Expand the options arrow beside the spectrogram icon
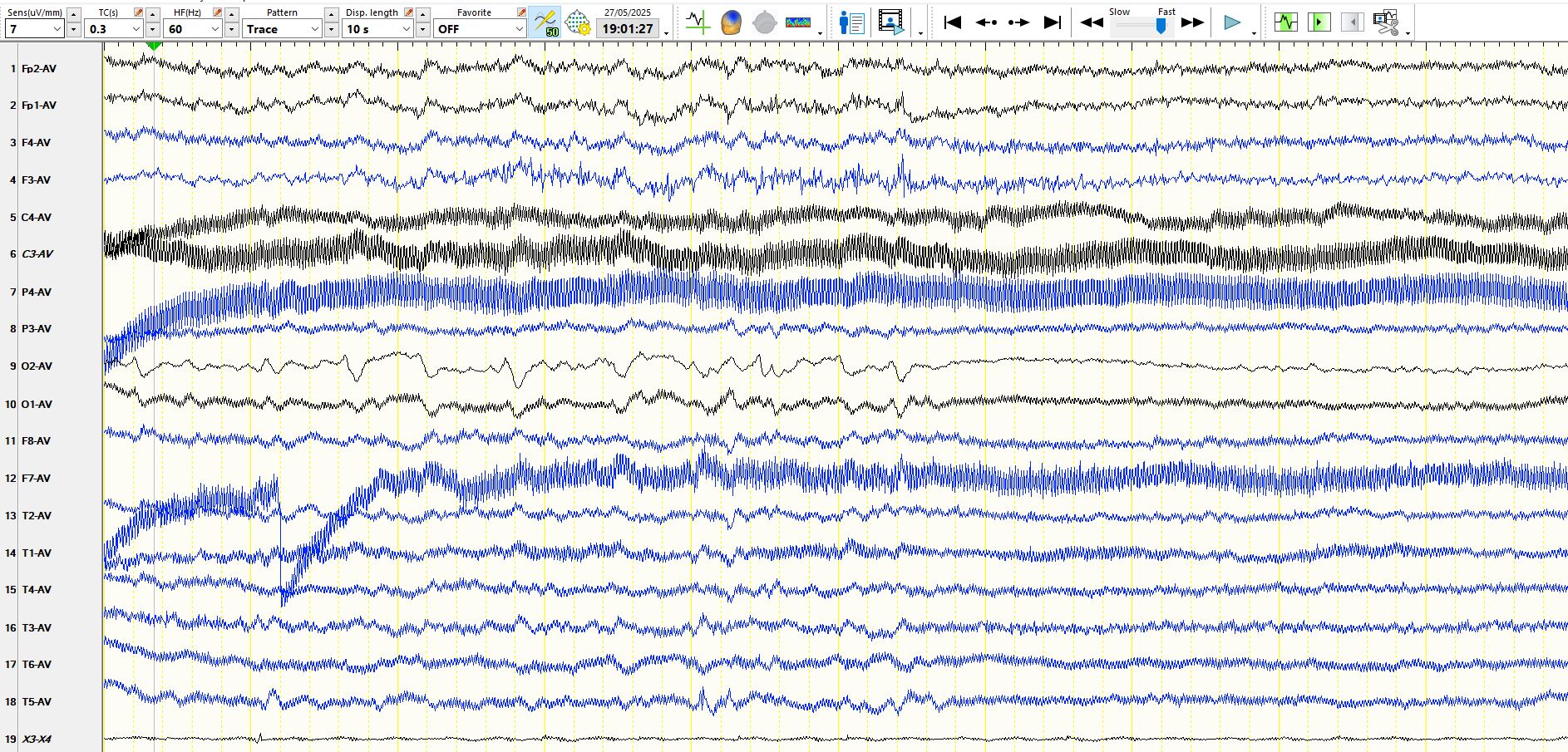The image size is (1568, 752). point(820,33)
